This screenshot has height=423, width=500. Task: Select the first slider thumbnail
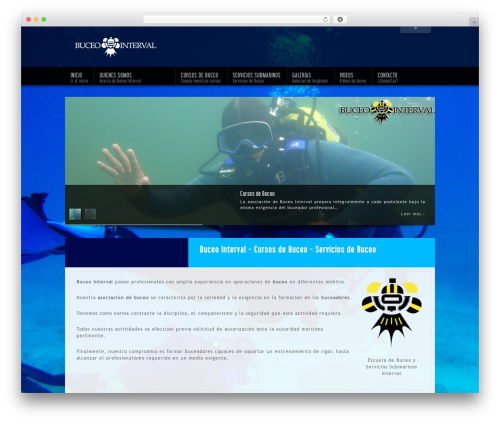click(x=75, y=214)
